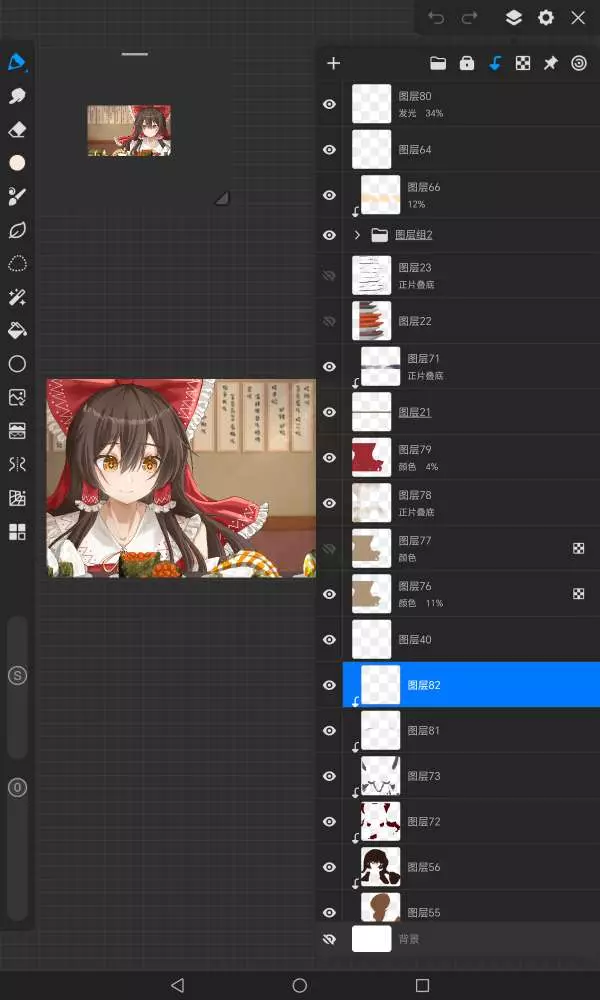
Task: Undo the last action
Action: click(436, 18)
